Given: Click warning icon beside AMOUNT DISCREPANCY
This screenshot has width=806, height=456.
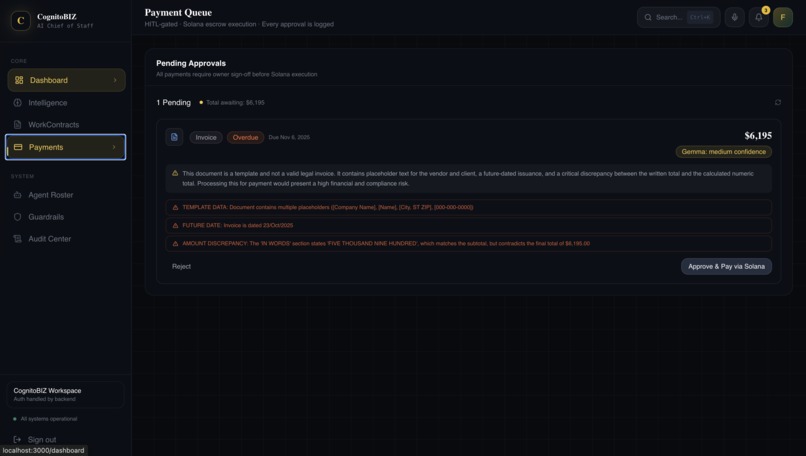Looking at the screenshot, I should coord(175,243).
